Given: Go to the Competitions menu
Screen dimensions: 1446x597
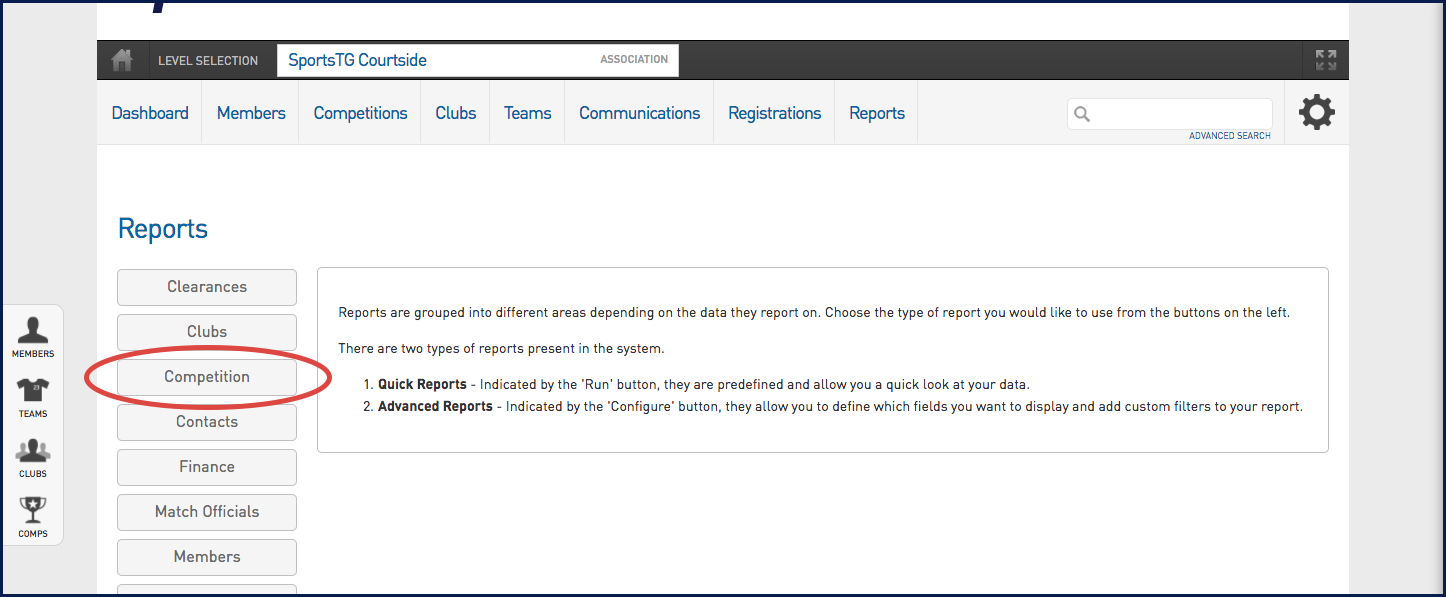Looking at the screenshot, I should coord(360,113).
